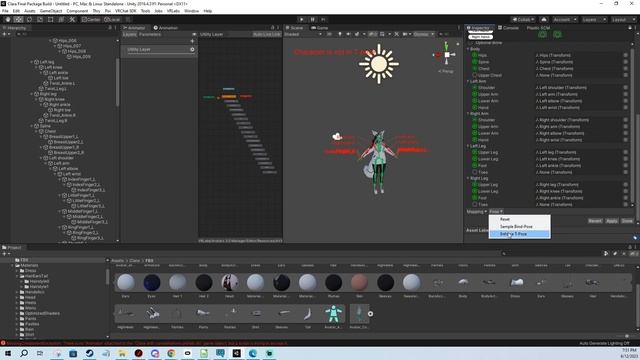This screenshot has width=640, height=360.
Task: Open object picker for Hips transform
Action: pyautogui.click(x=625, y=55)
